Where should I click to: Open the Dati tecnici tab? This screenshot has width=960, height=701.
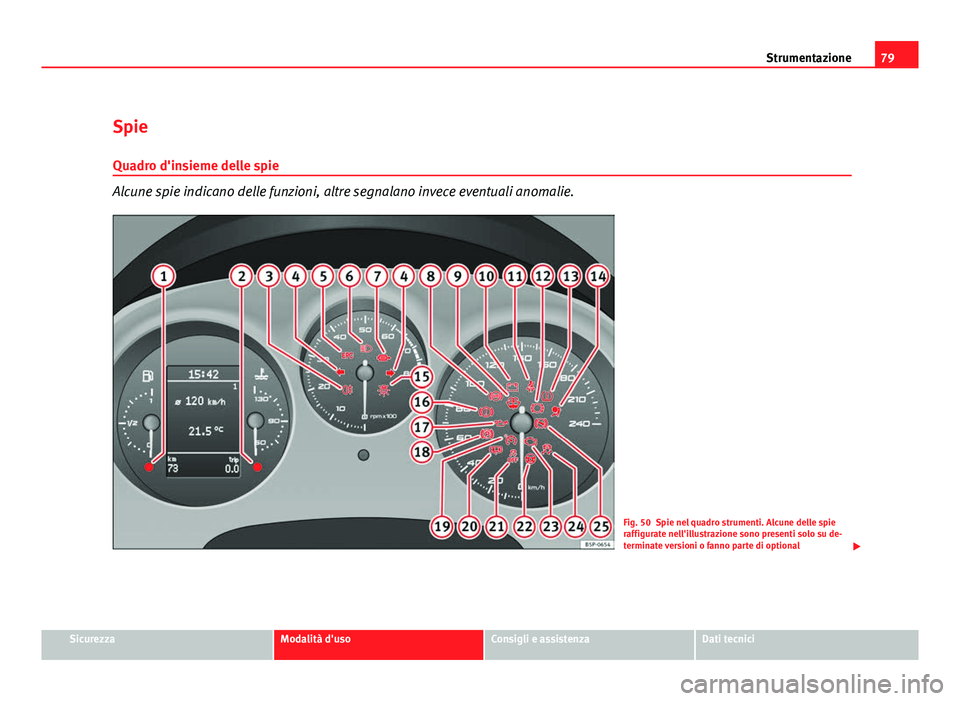tap(807, 645)
